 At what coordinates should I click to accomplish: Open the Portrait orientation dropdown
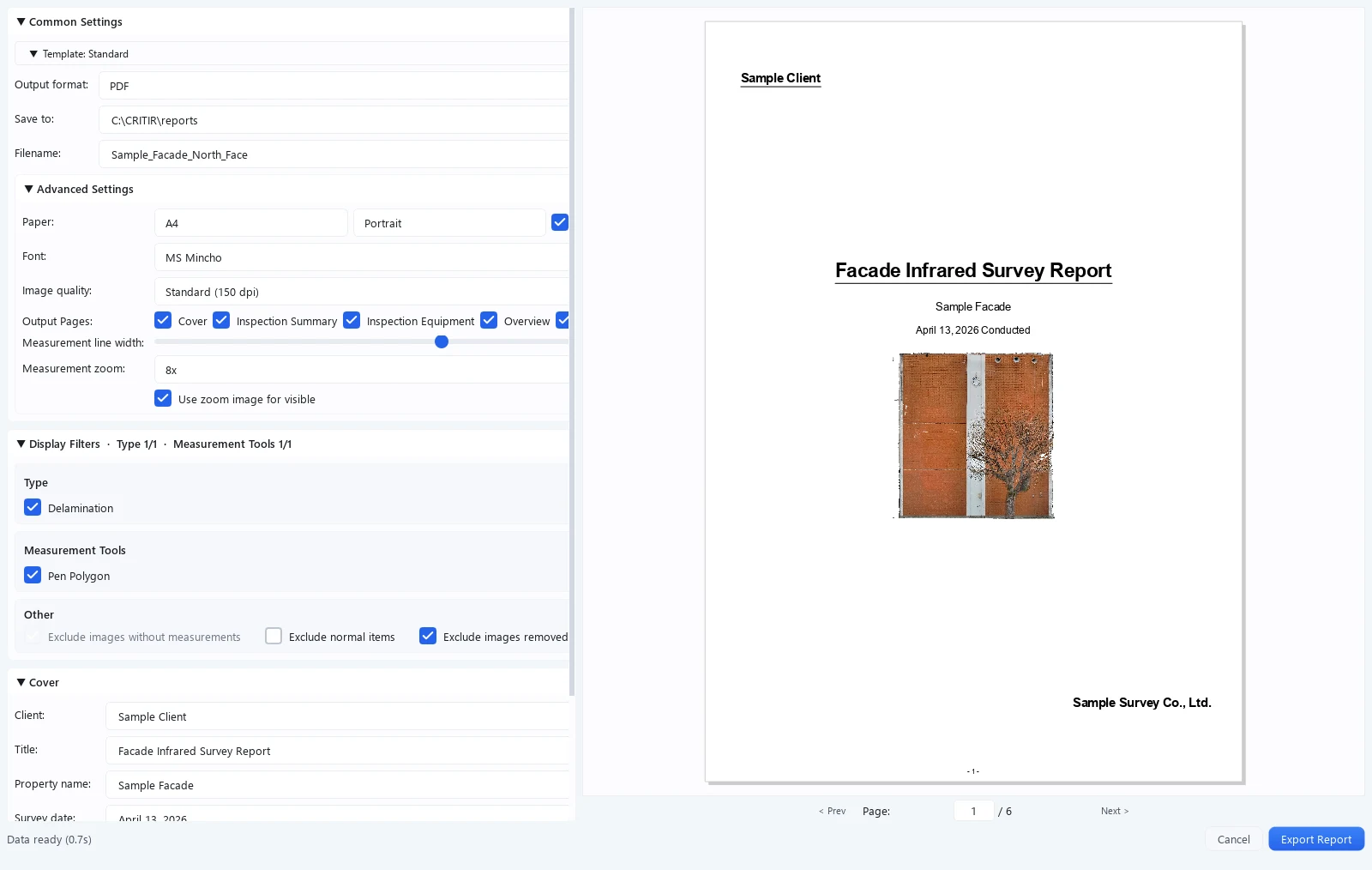click(x=449, y=223)
